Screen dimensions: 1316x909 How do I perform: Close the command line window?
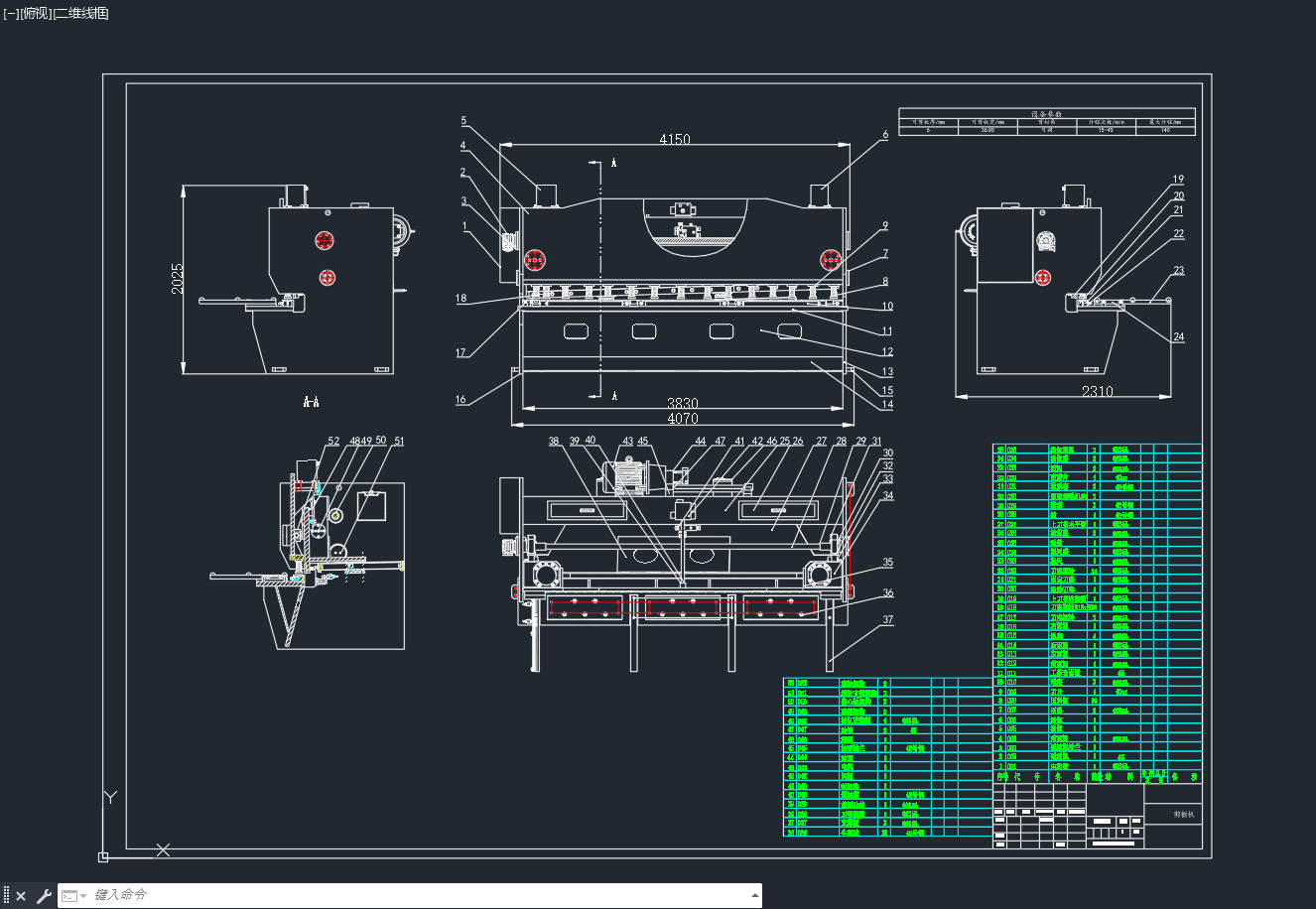(21, 896)
